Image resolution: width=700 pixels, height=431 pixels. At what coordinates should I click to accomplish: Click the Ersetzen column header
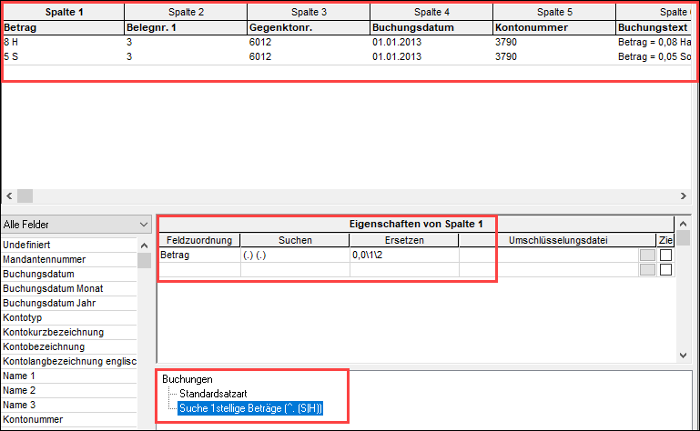[404, 240]
